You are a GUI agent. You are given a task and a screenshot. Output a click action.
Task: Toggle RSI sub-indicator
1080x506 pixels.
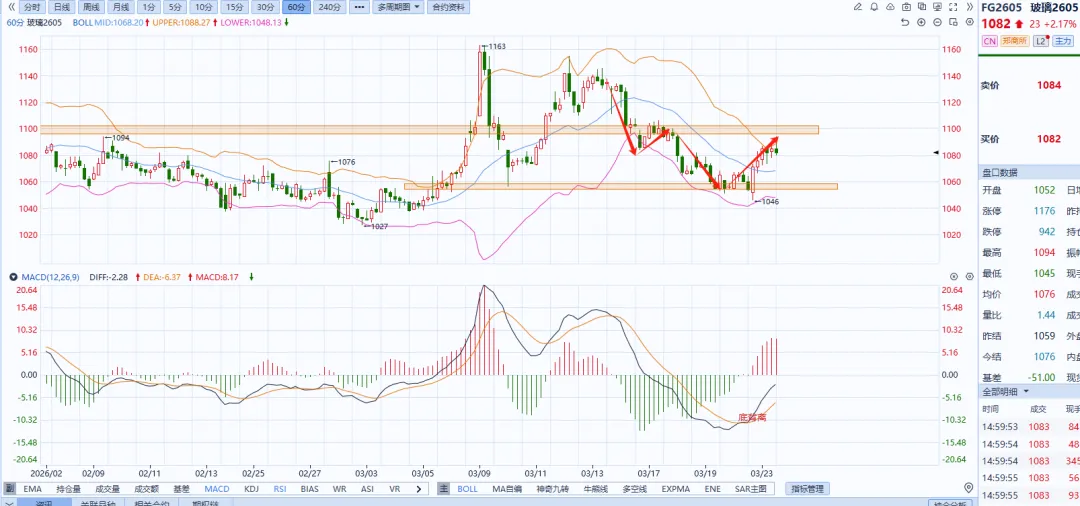click(280, 489)
